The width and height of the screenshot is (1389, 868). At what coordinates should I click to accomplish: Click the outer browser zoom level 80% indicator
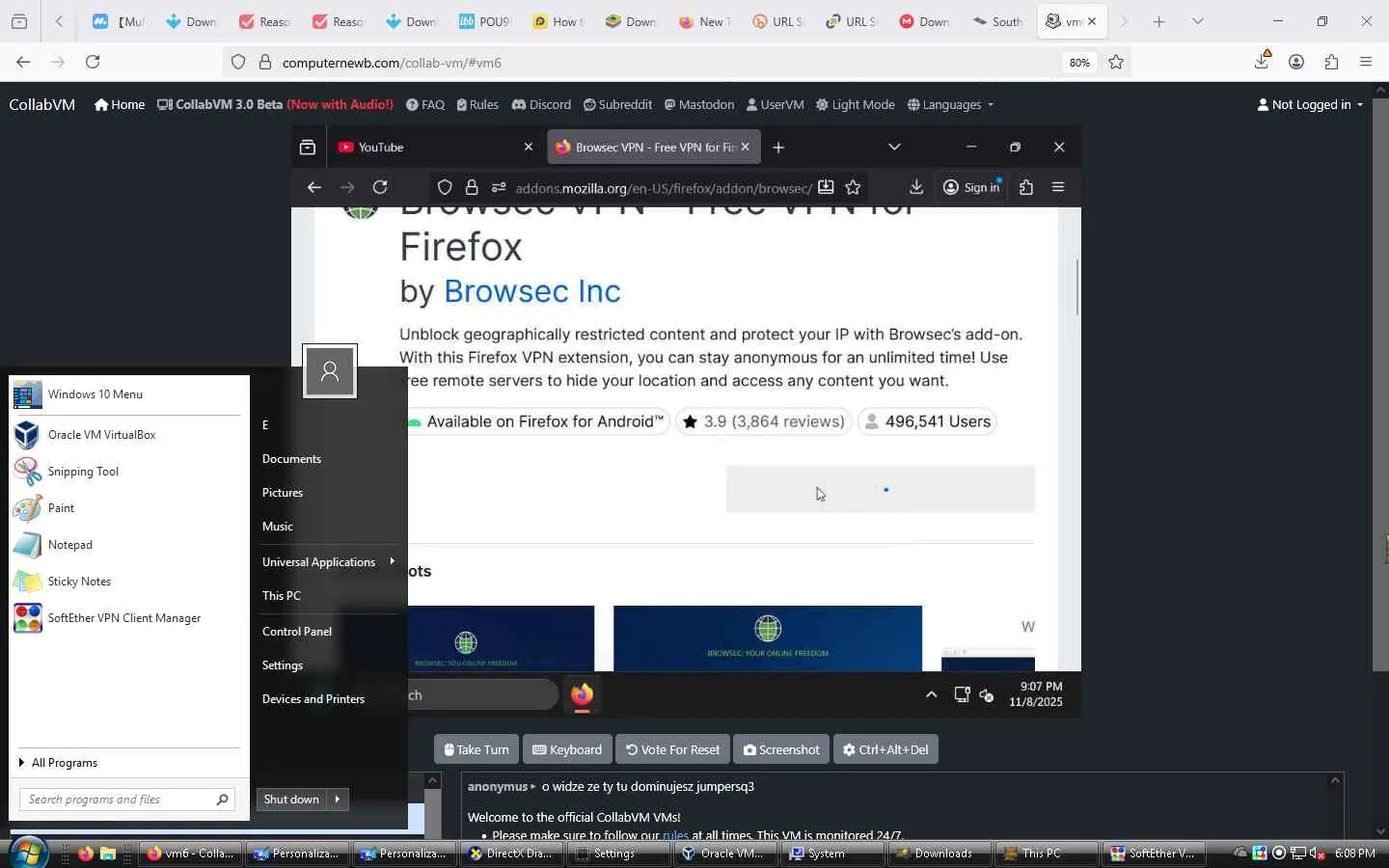point(1079,63)
